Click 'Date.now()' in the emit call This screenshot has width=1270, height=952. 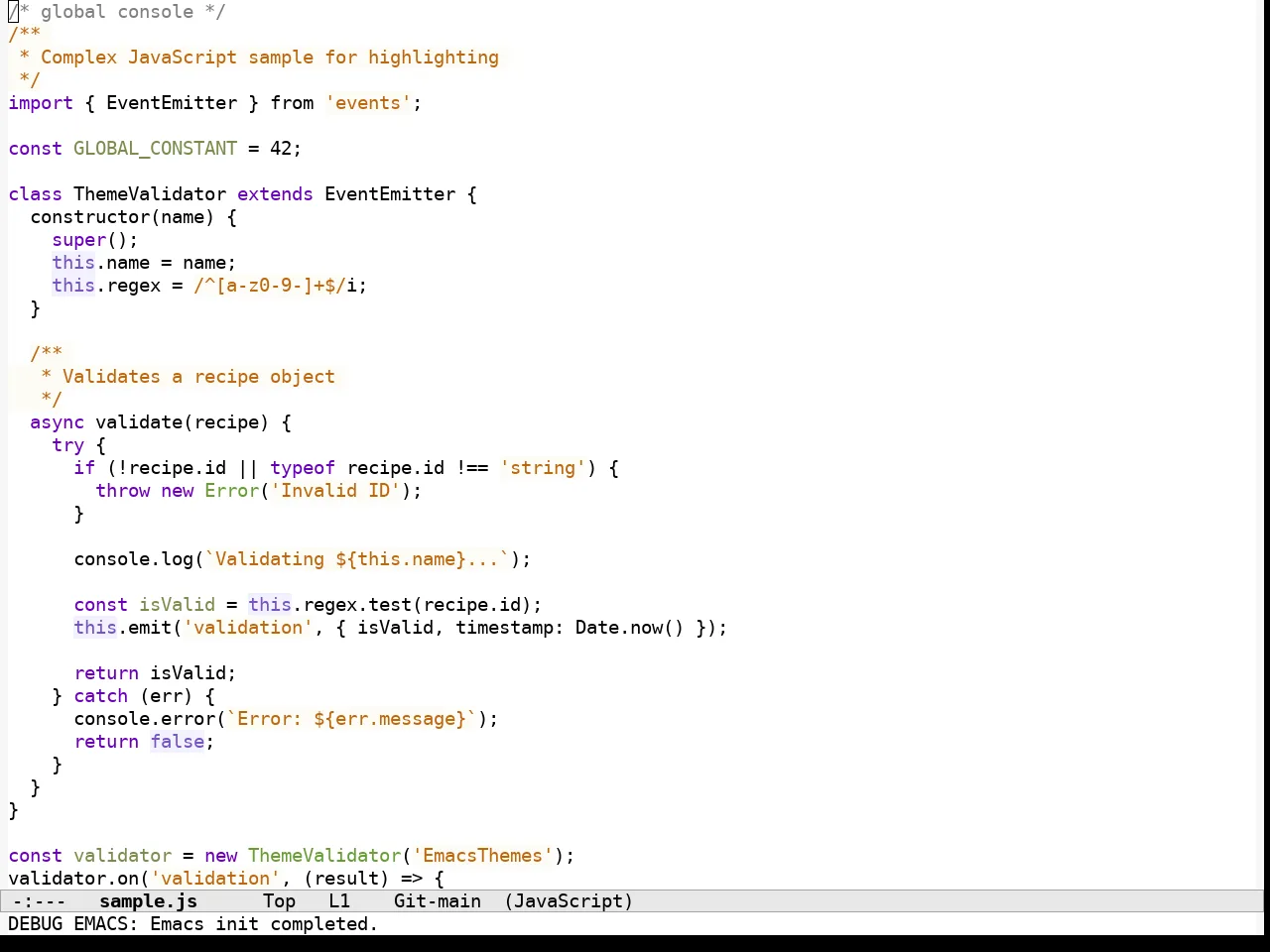coord(629,628)
